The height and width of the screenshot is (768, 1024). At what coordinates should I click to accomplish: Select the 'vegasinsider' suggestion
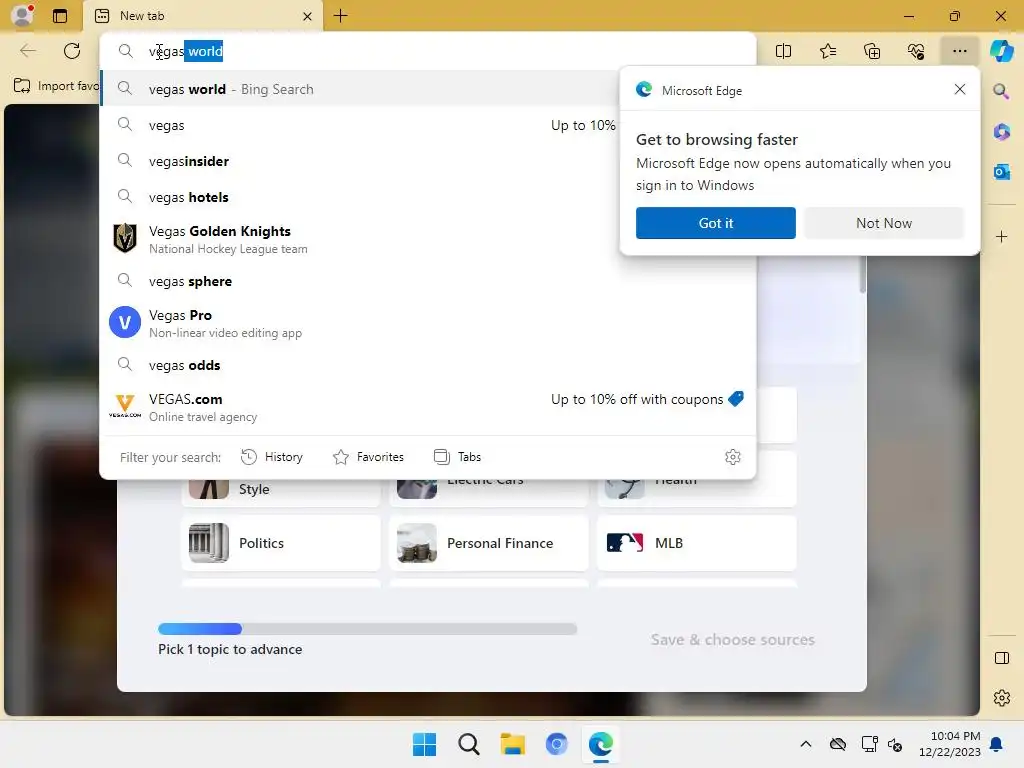coord(359,161)
